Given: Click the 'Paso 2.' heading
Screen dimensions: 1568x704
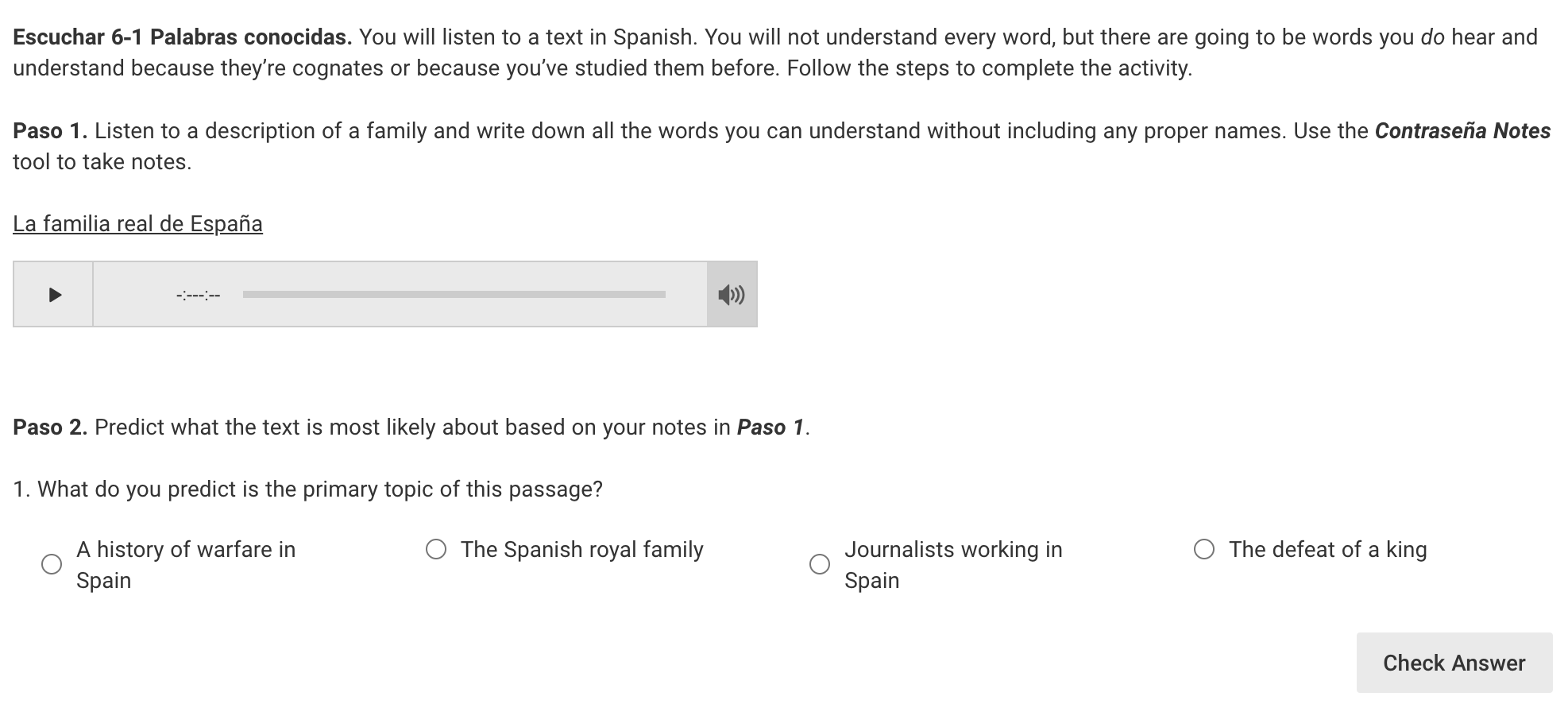Looking at the screenshot, I should (x=50, y=427).
